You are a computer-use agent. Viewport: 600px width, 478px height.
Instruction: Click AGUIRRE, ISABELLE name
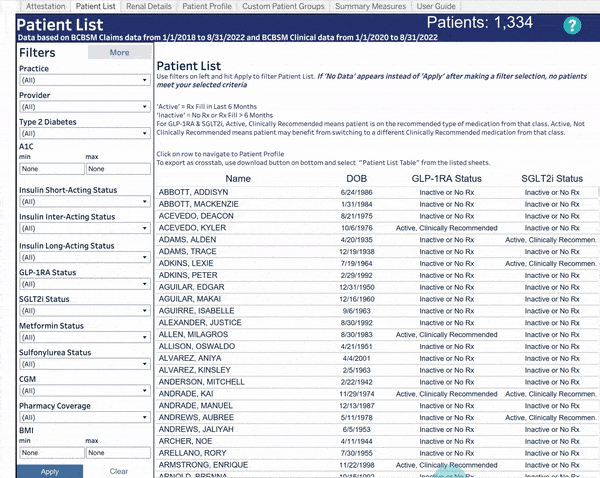click(x=196, y=311)
